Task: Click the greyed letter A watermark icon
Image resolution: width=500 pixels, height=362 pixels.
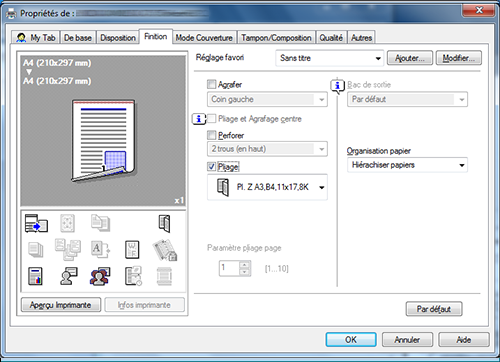Action: coord(100,250)
